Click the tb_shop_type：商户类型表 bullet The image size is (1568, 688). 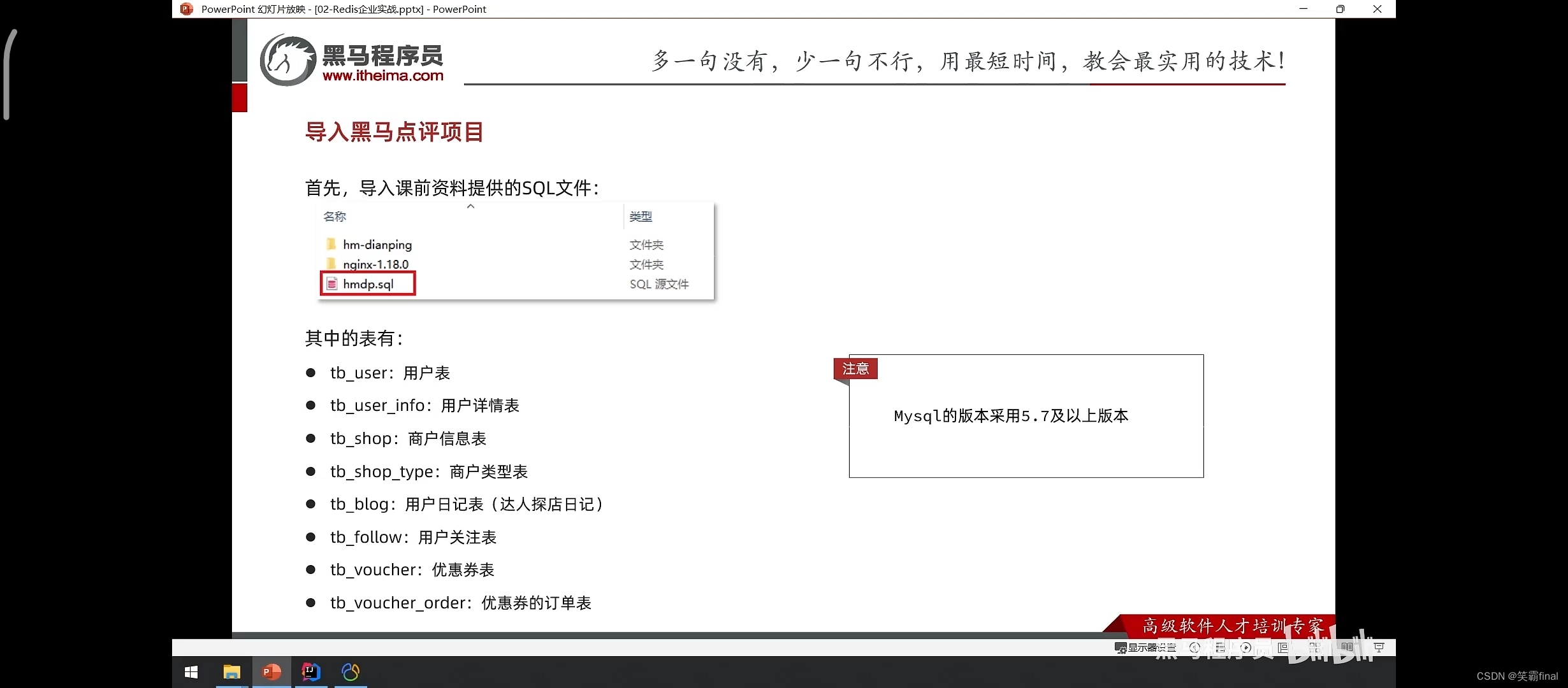[x=429, y=472]
